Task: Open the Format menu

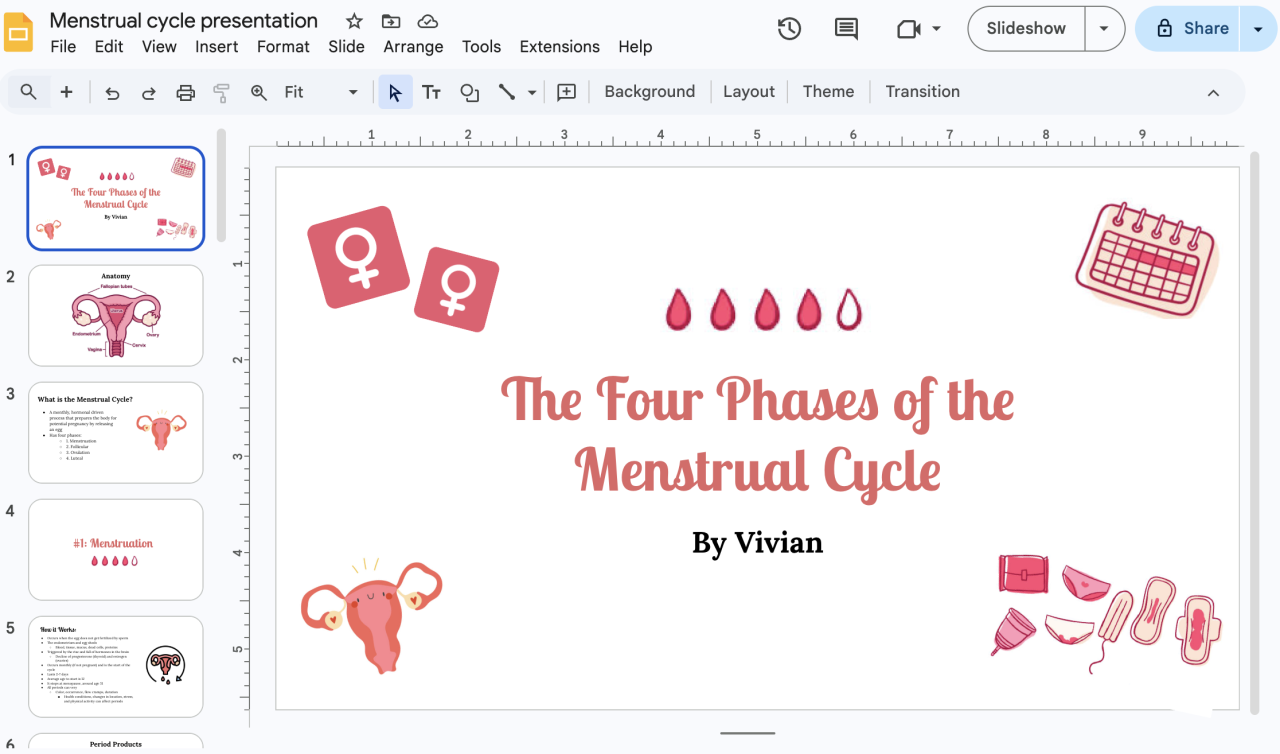Action: (283, 46)
